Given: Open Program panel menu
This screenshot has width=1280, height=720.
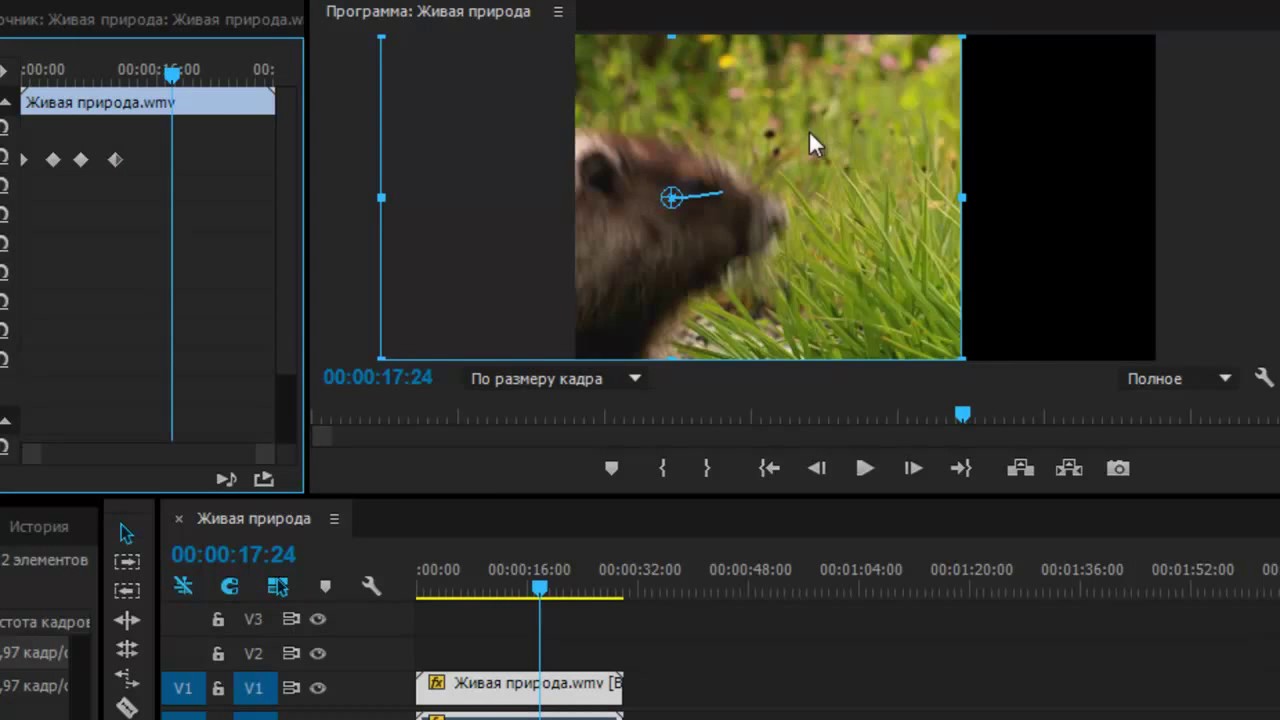Looking at the screenshot, I should click(558, 12).
